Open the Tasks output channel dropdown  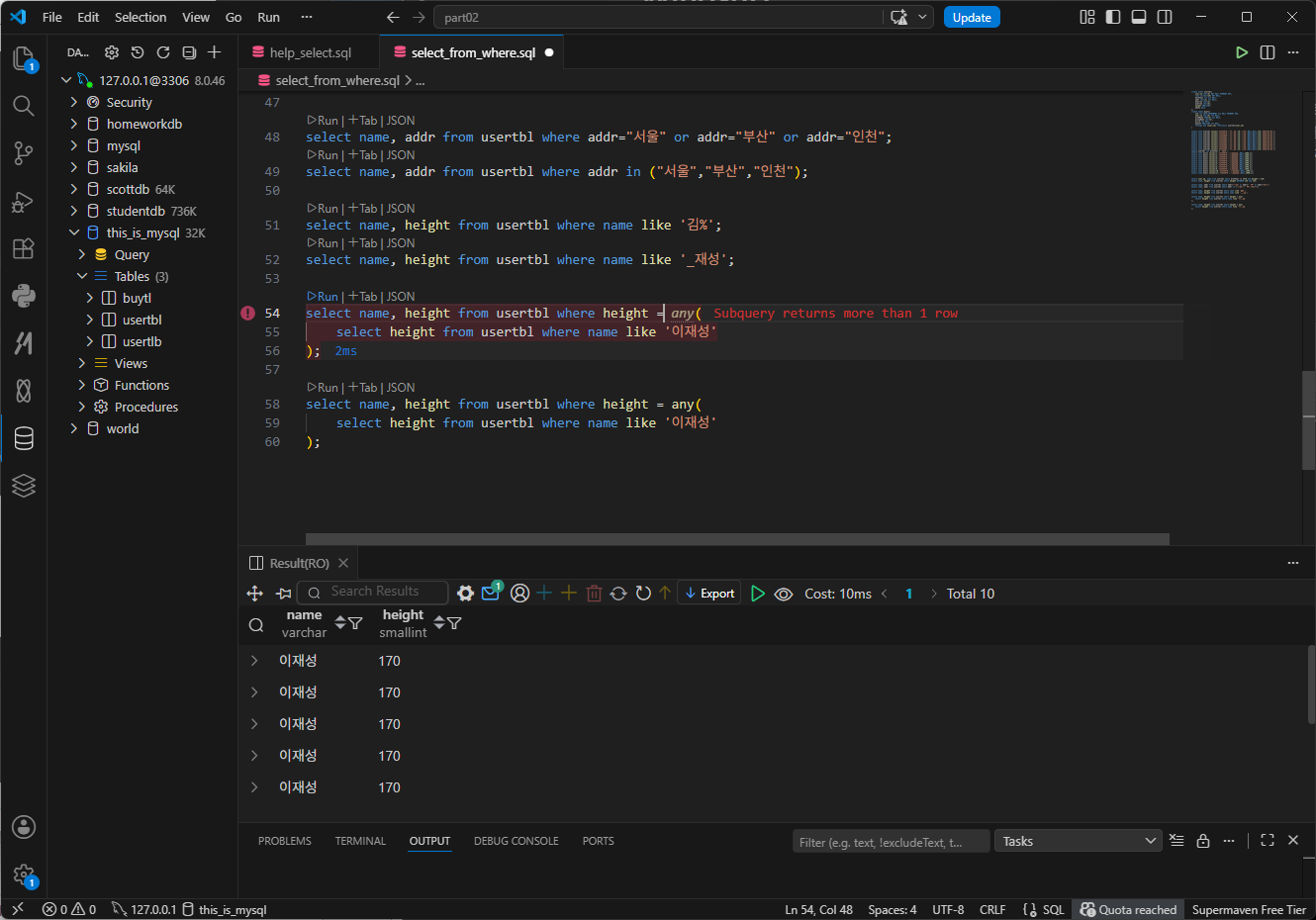(x=1078, y=841)
